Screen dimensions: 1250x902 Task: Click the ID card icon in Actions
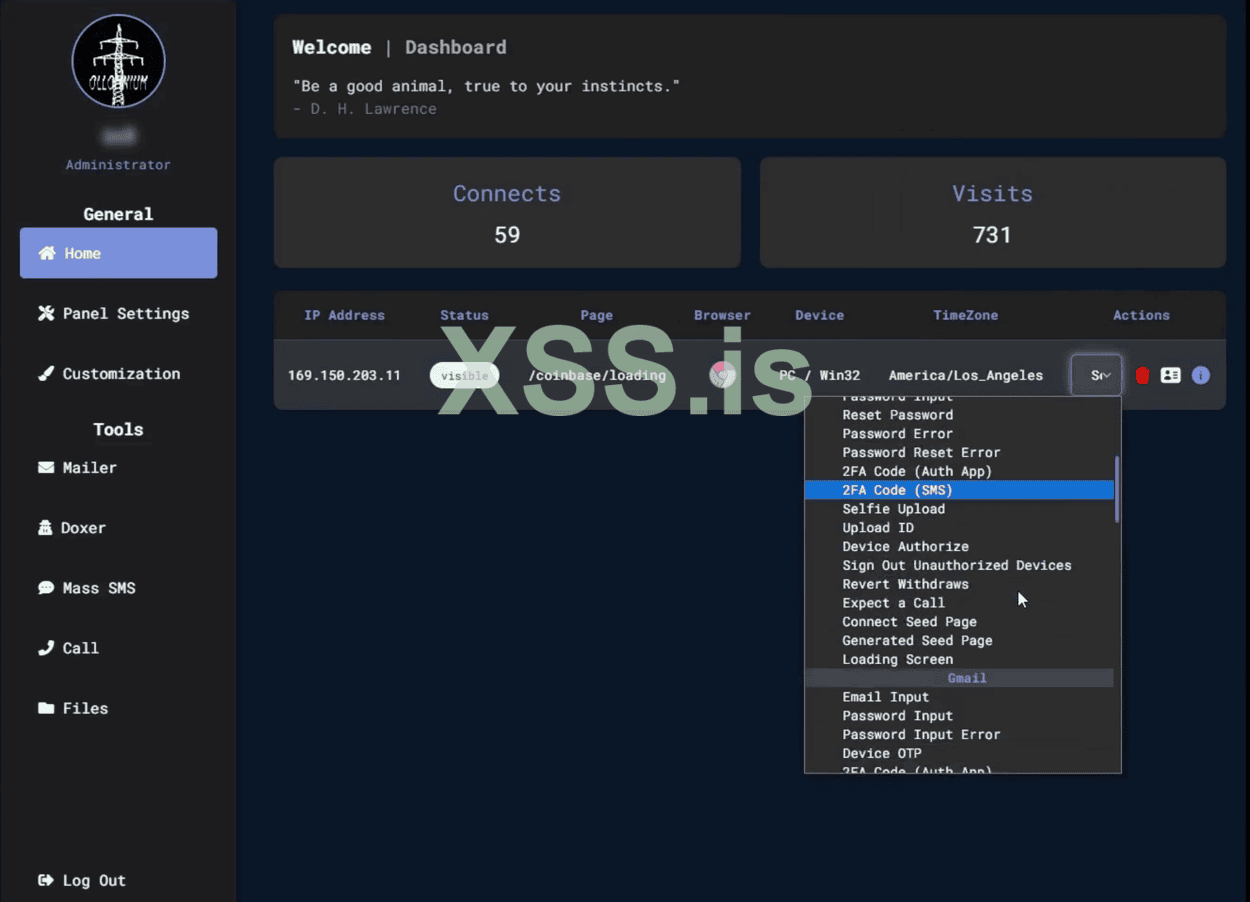point(1171,375)
